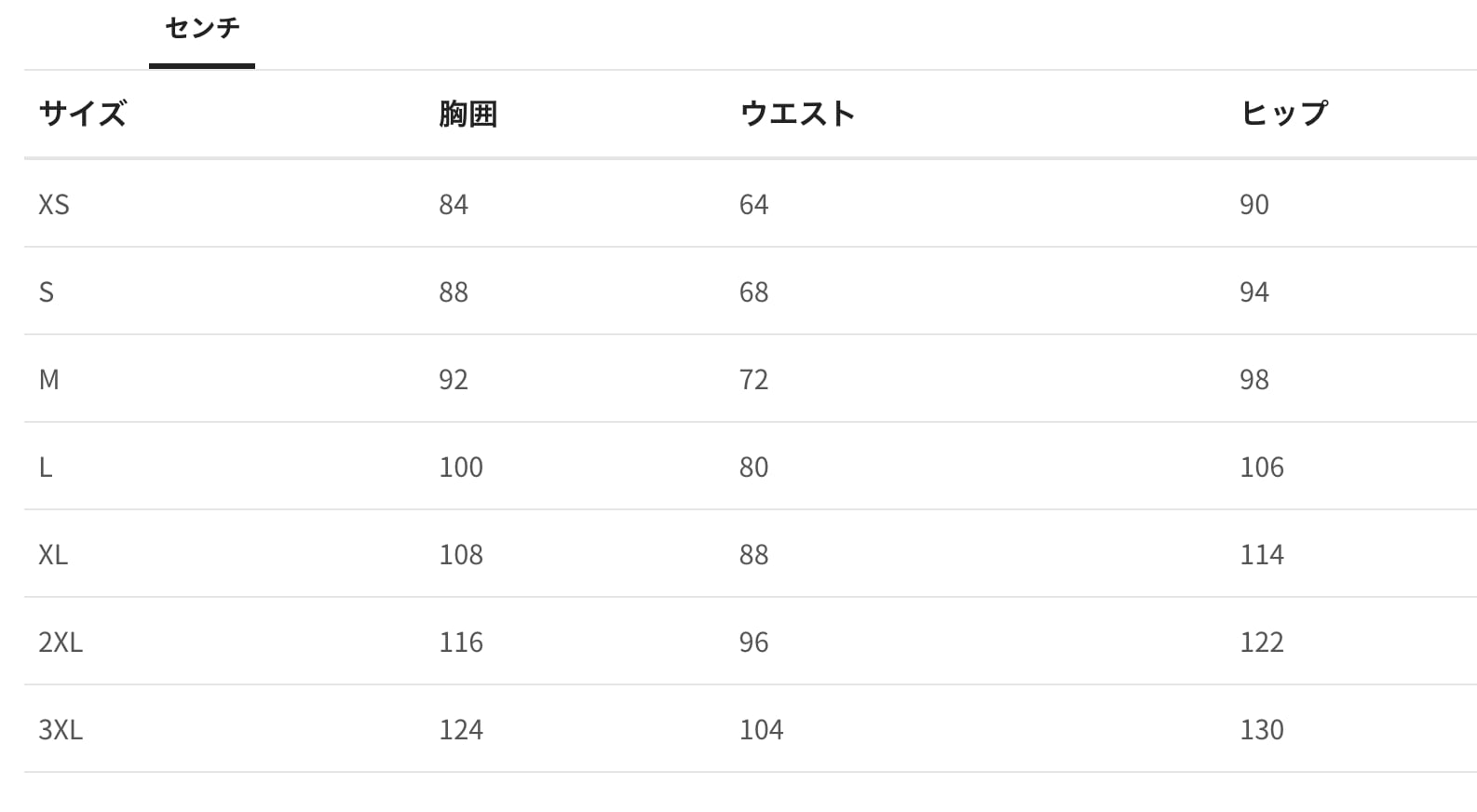
Task: Select the L size row label
Action: [46, 467]
